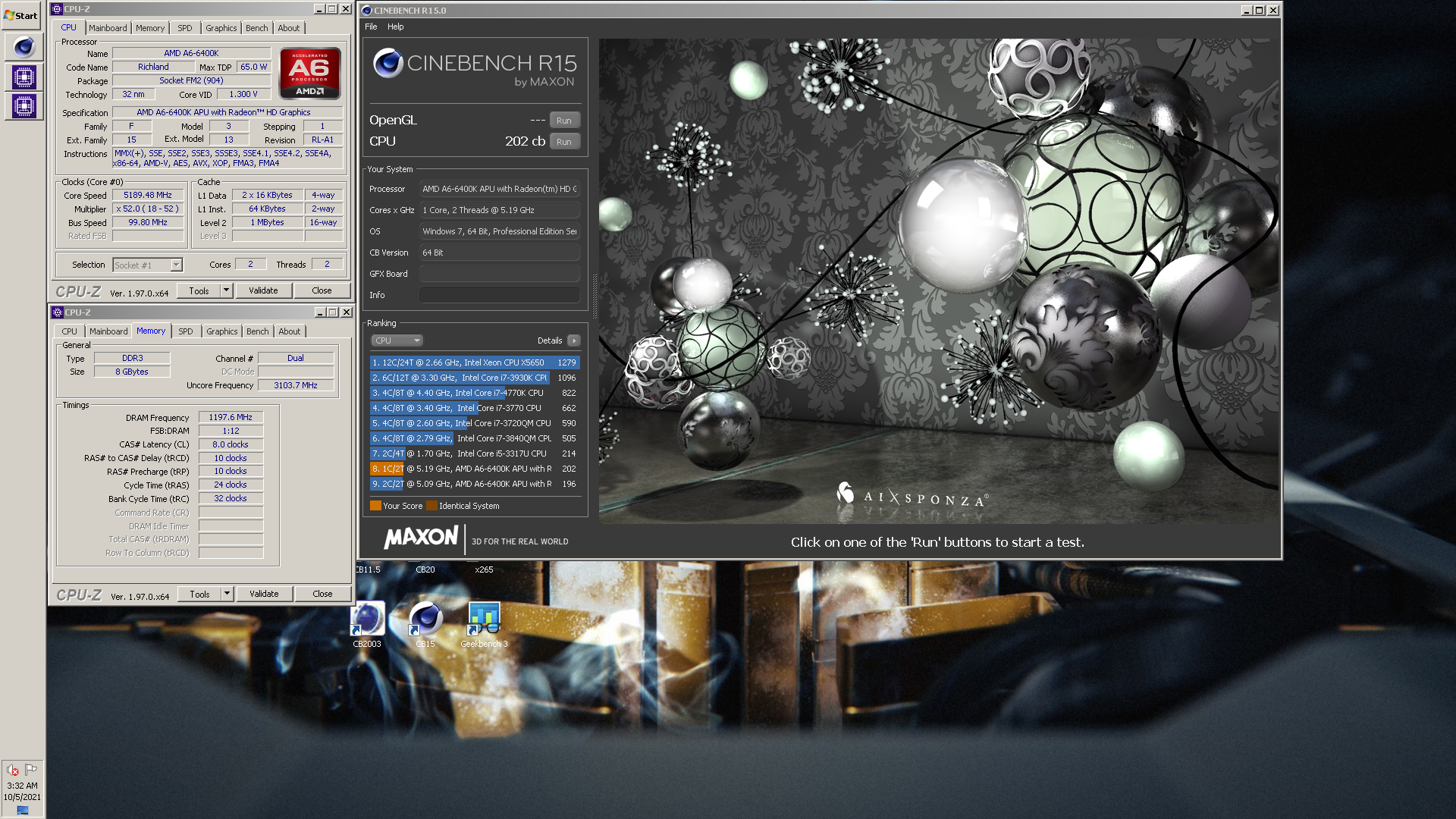This screenshot has height=819, width=1456.
Task: Click the orange Your Score color swatch
Action: pos(375,506)
